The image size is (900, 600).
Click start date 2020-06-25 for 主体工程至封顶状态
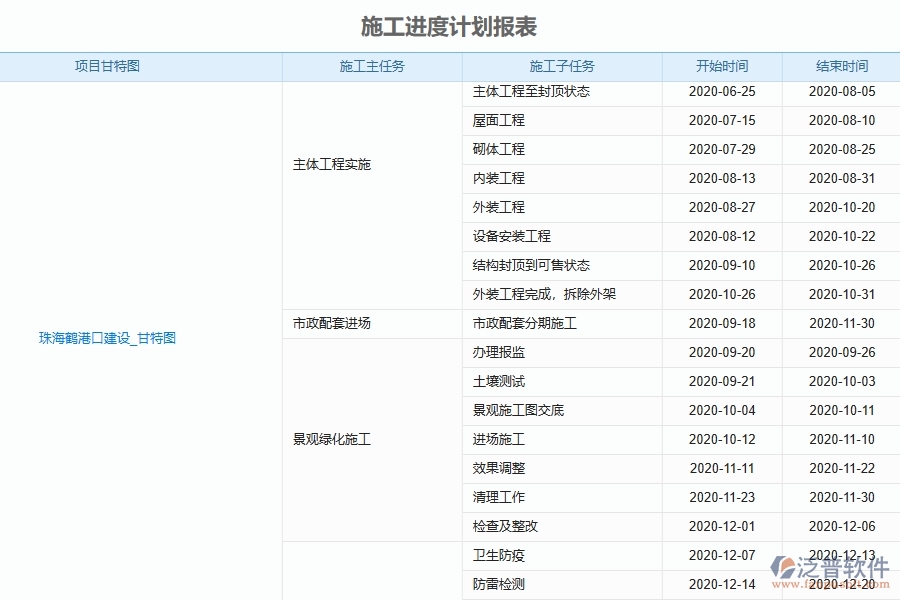(x=721, y=91)
